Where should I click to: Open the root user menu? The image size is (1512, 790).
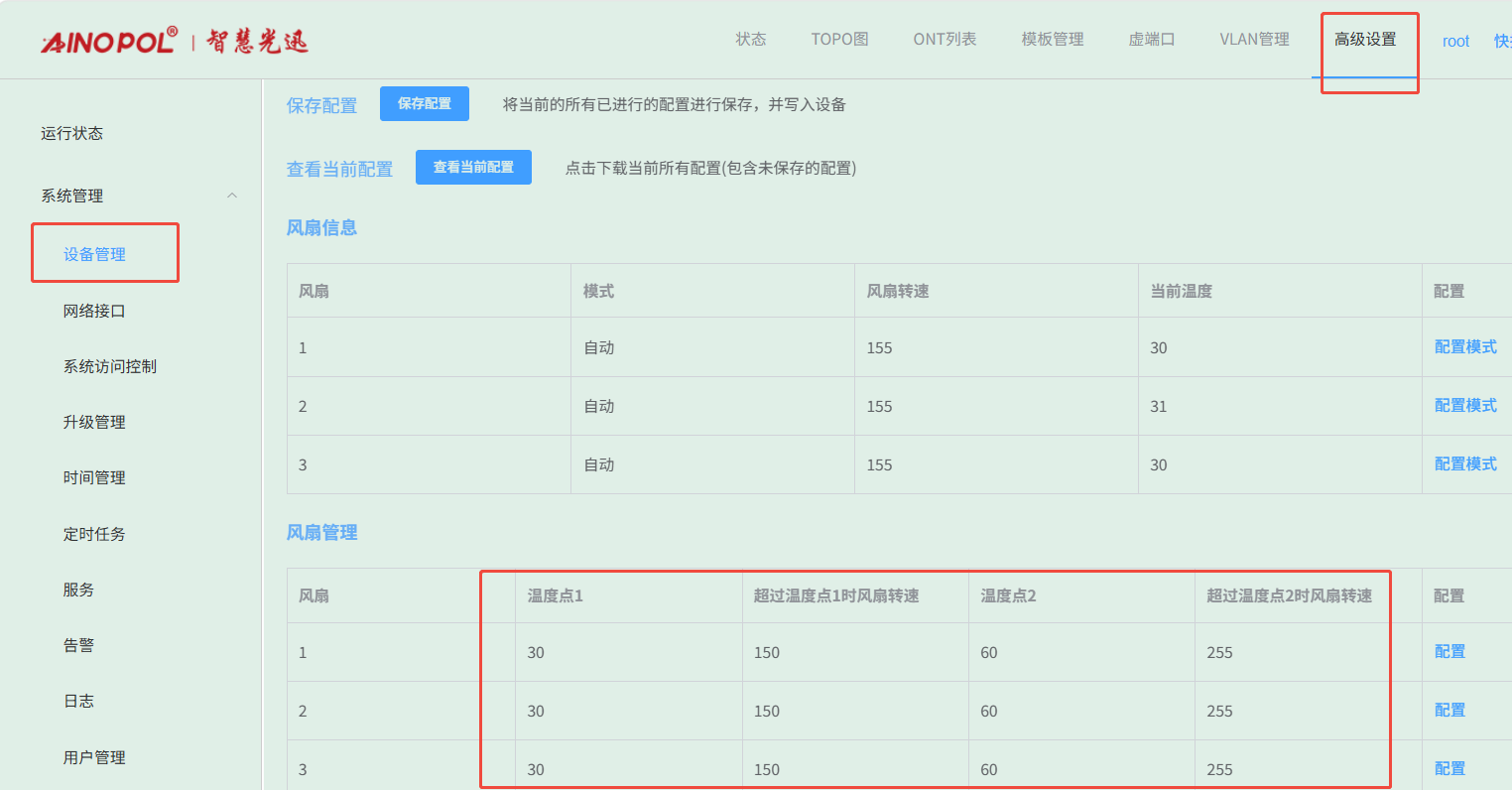[x=1455, y=41]
